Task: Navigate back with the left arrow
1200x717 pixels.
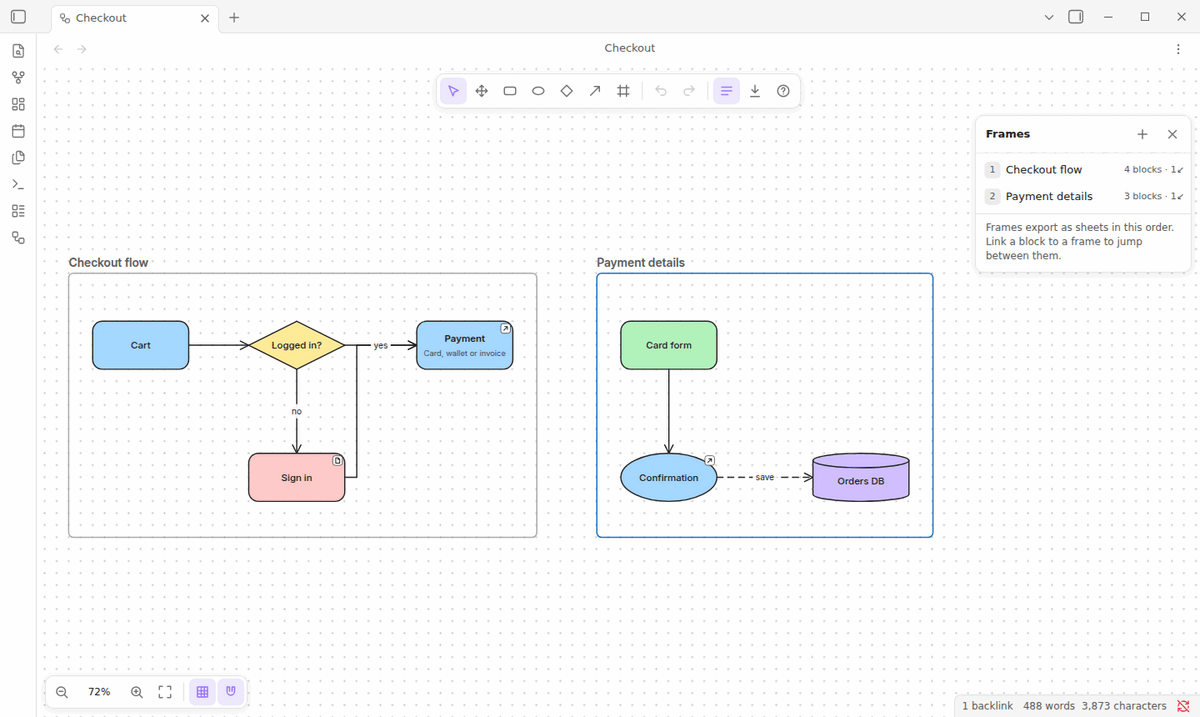Action: pyautogui.click(x=58, y=49)
